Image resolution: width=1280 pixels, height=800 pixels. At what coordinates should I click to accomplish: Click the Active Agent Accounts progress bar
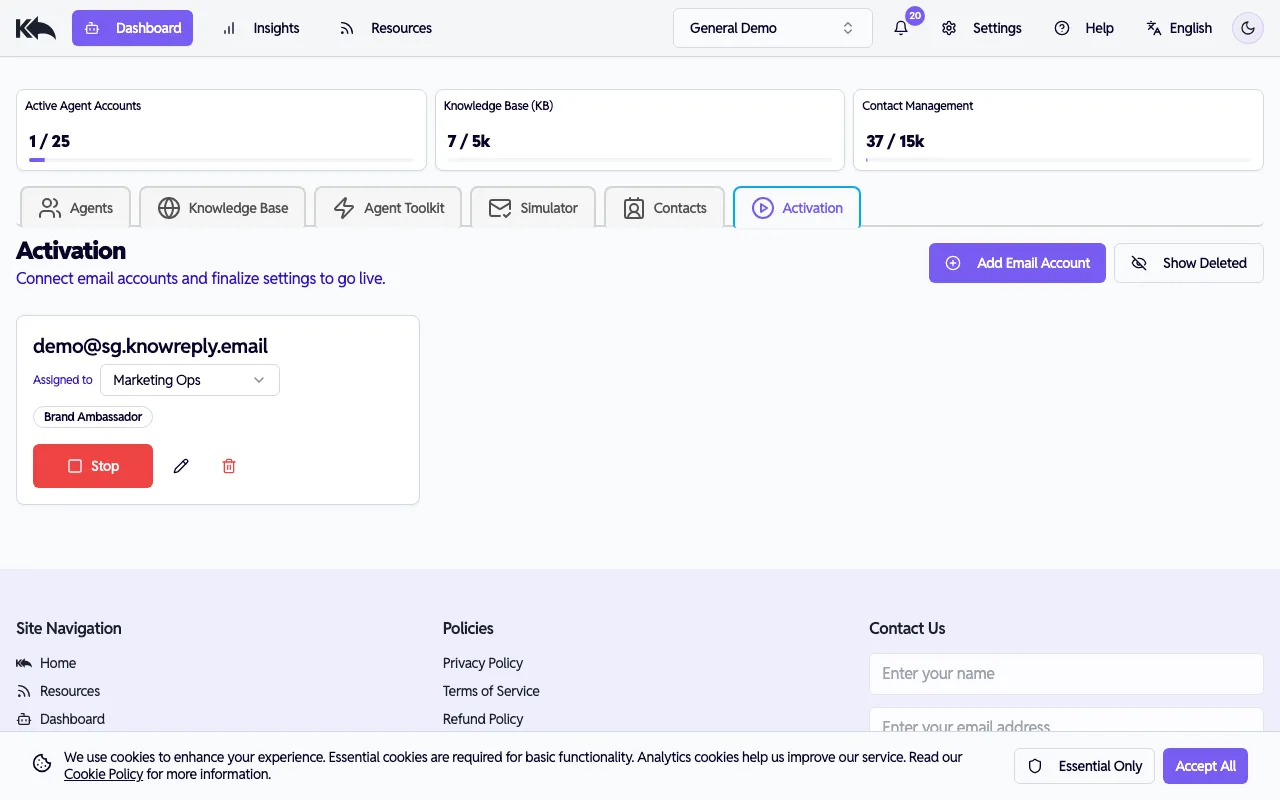pyautogui.click(x=221, y=160)
